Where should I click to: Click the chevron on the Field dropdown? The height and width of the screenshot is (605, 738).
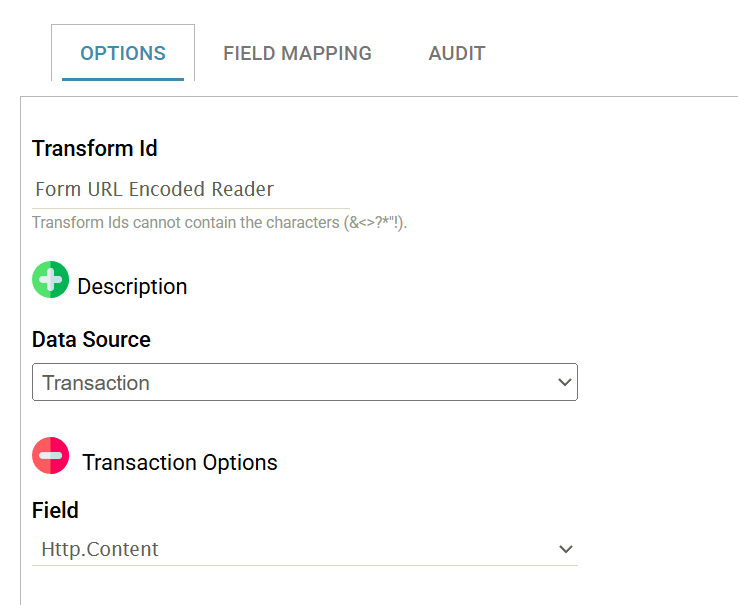coord(565,549)
